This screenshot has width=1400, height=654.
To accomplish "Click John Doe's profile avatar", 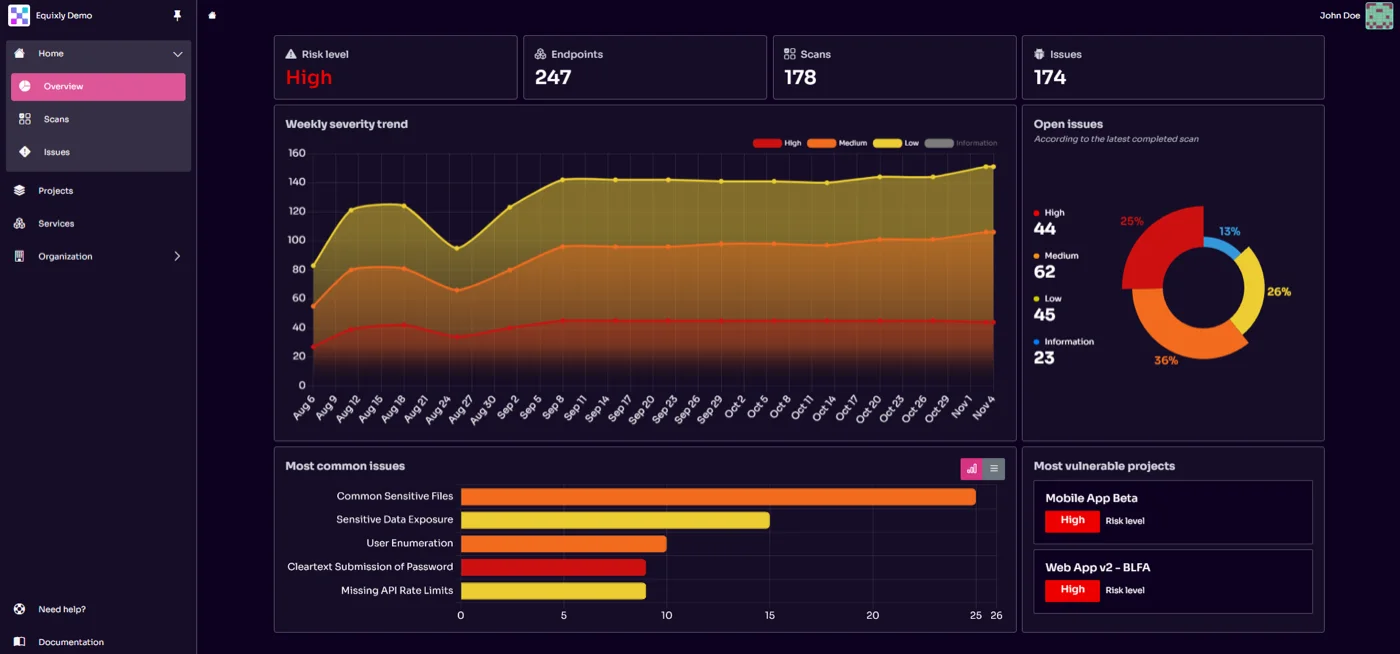I will tap(1379, 16).
